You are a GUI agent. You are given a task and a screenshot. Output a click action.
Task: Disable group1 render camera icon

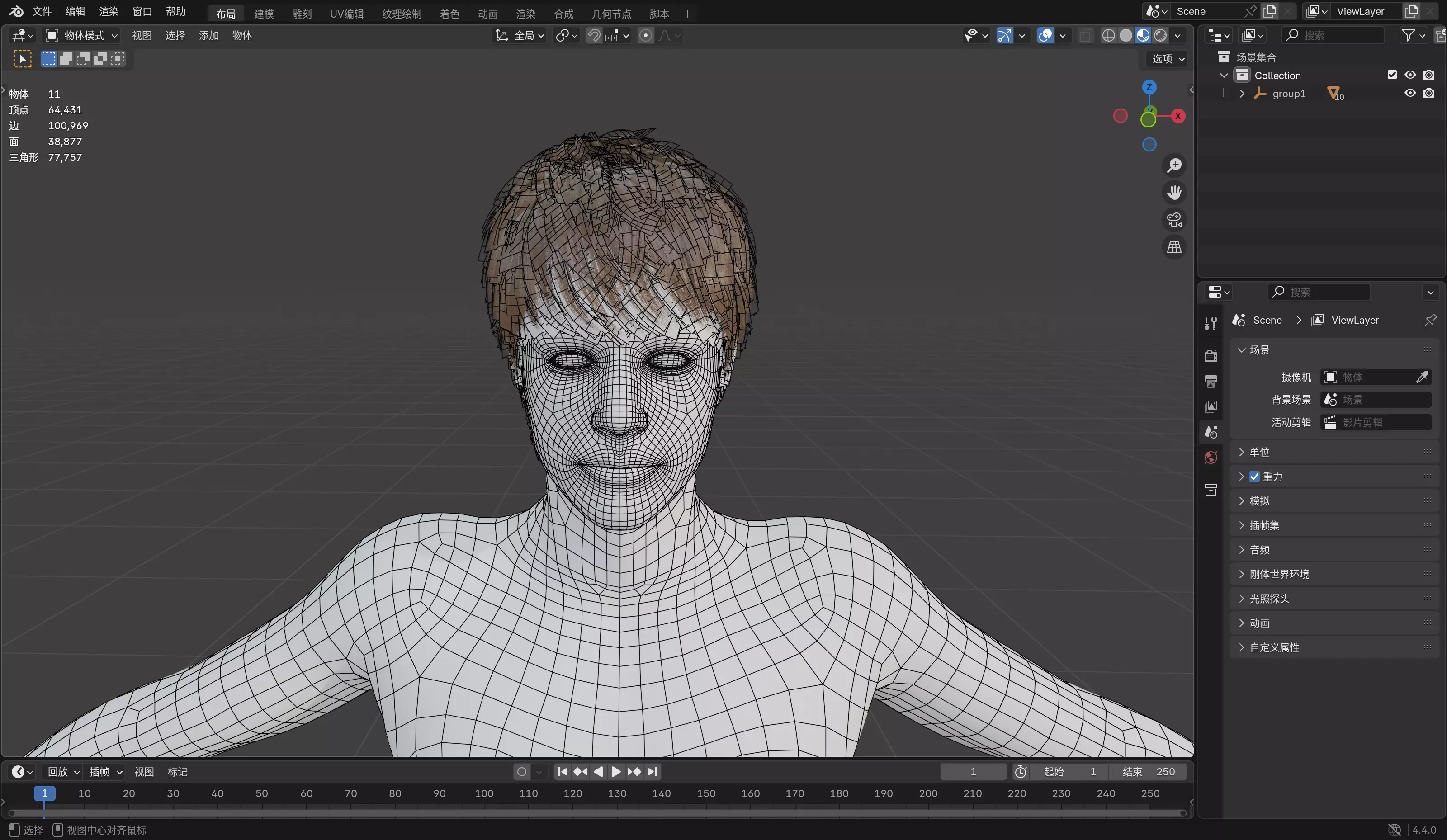coord(1428,93)
